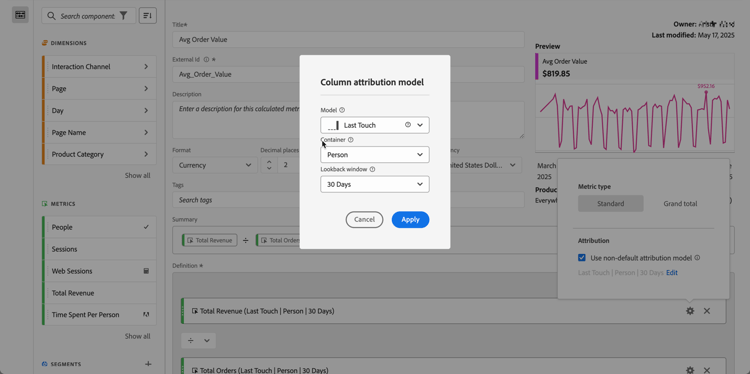
Task: Click the component panel icon in left rail
Action: (20, 15)
